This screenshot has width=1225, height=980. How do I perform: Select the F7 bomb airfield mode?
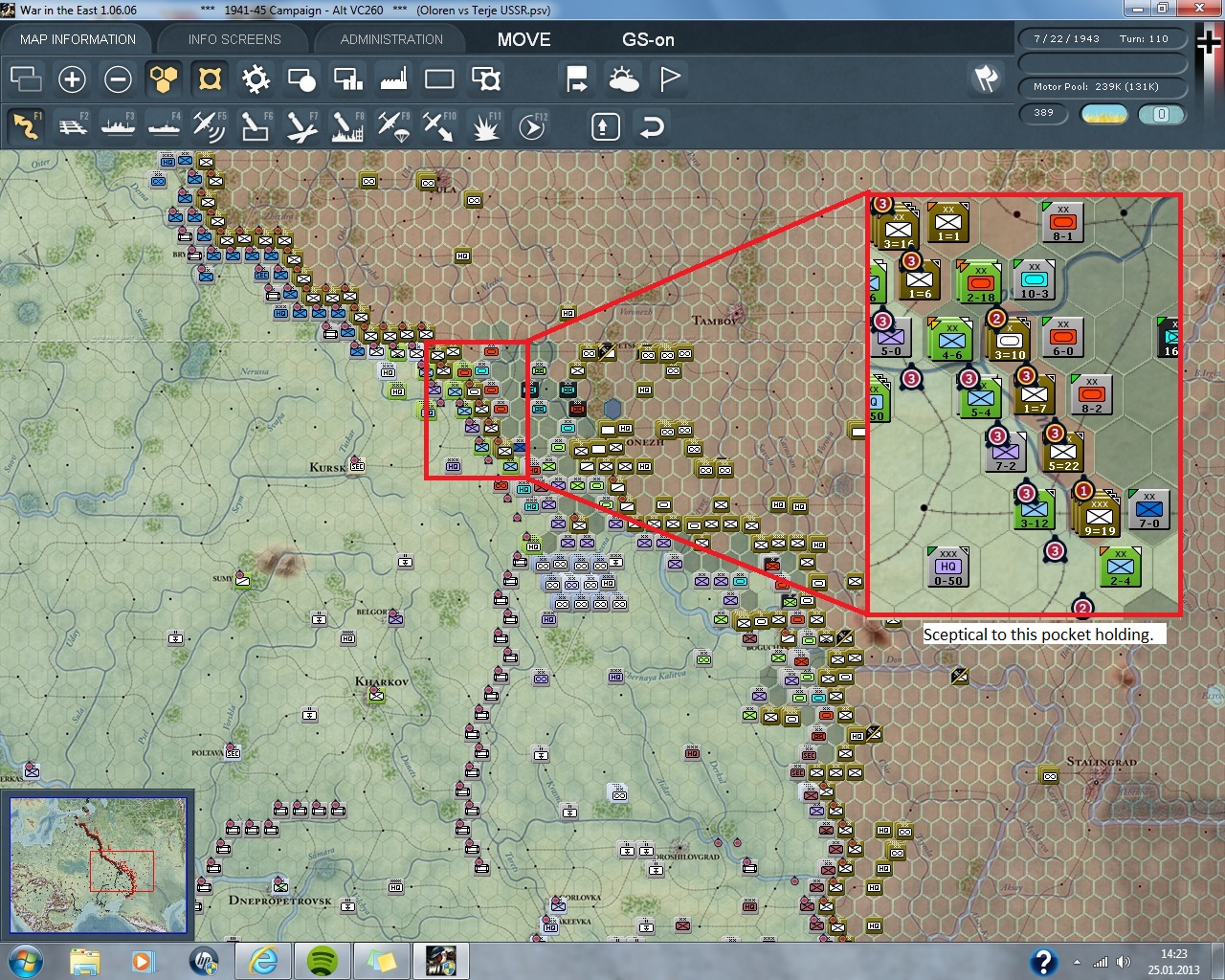pos(301,126)
